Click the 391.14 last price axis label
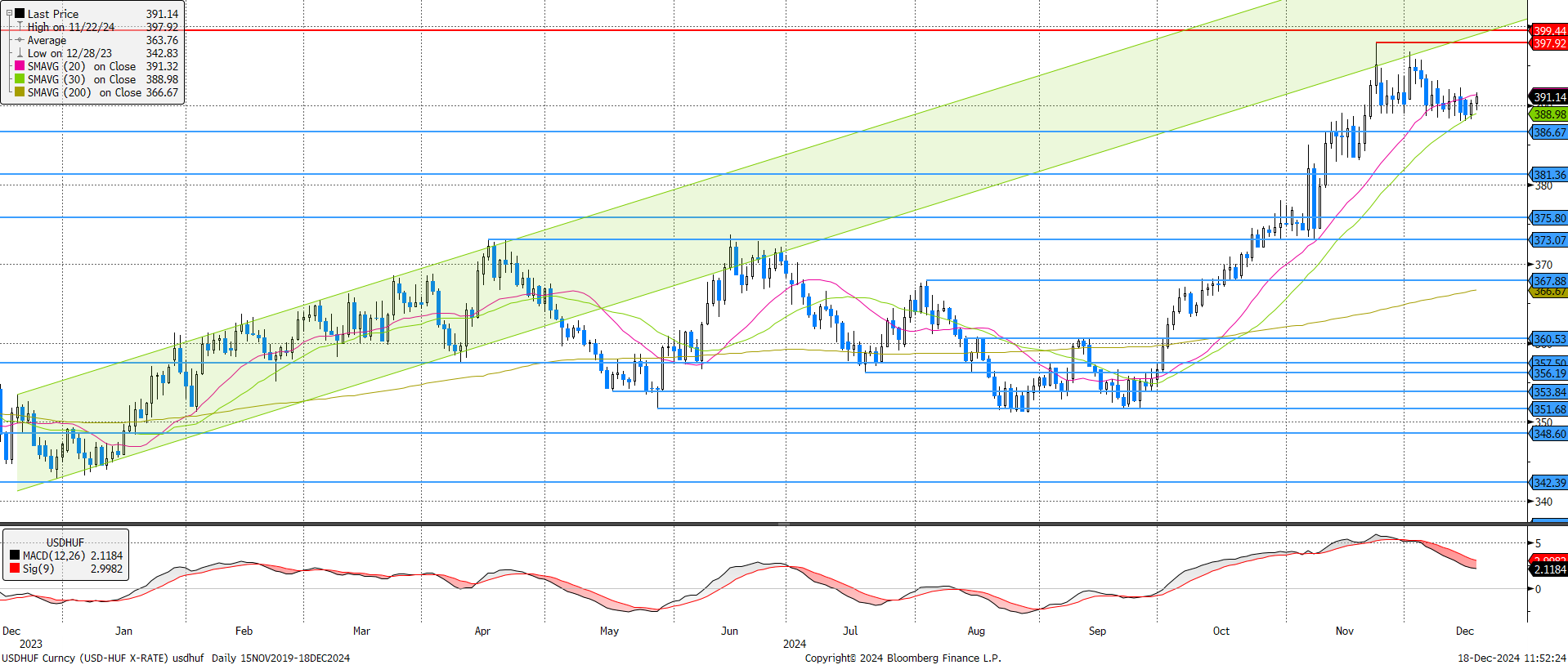The height and width of the screenshot is (665, 1568). click(1549, 97)
